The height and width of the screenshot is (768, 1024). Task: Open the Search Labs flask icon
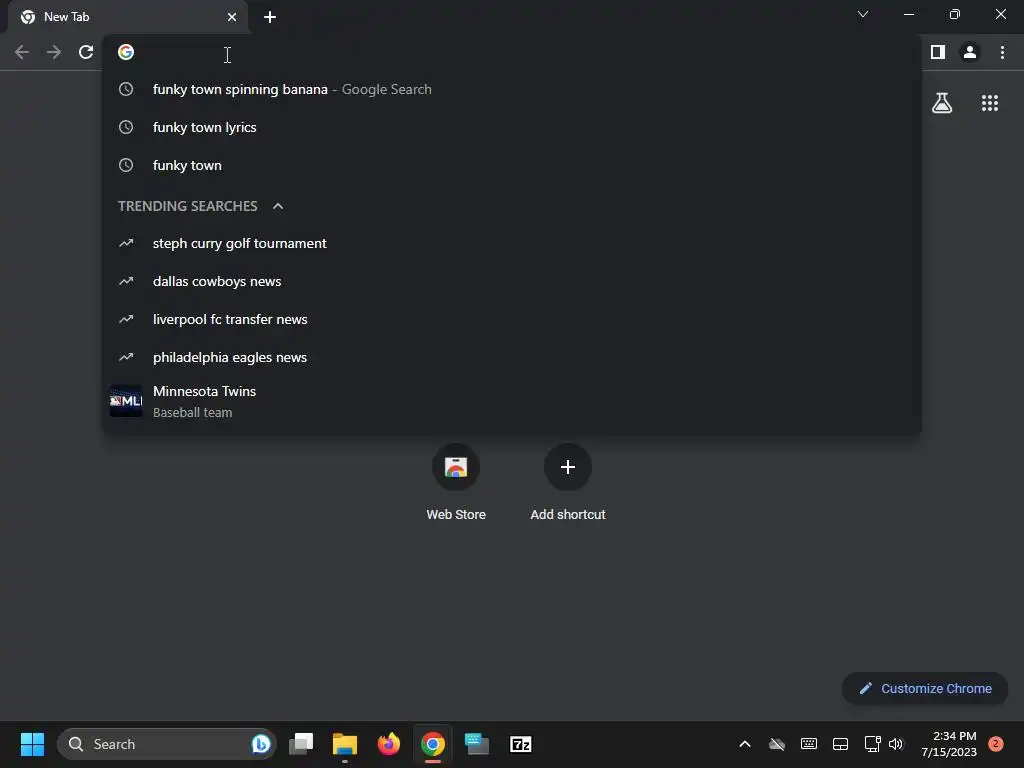(x=942, y=103)
